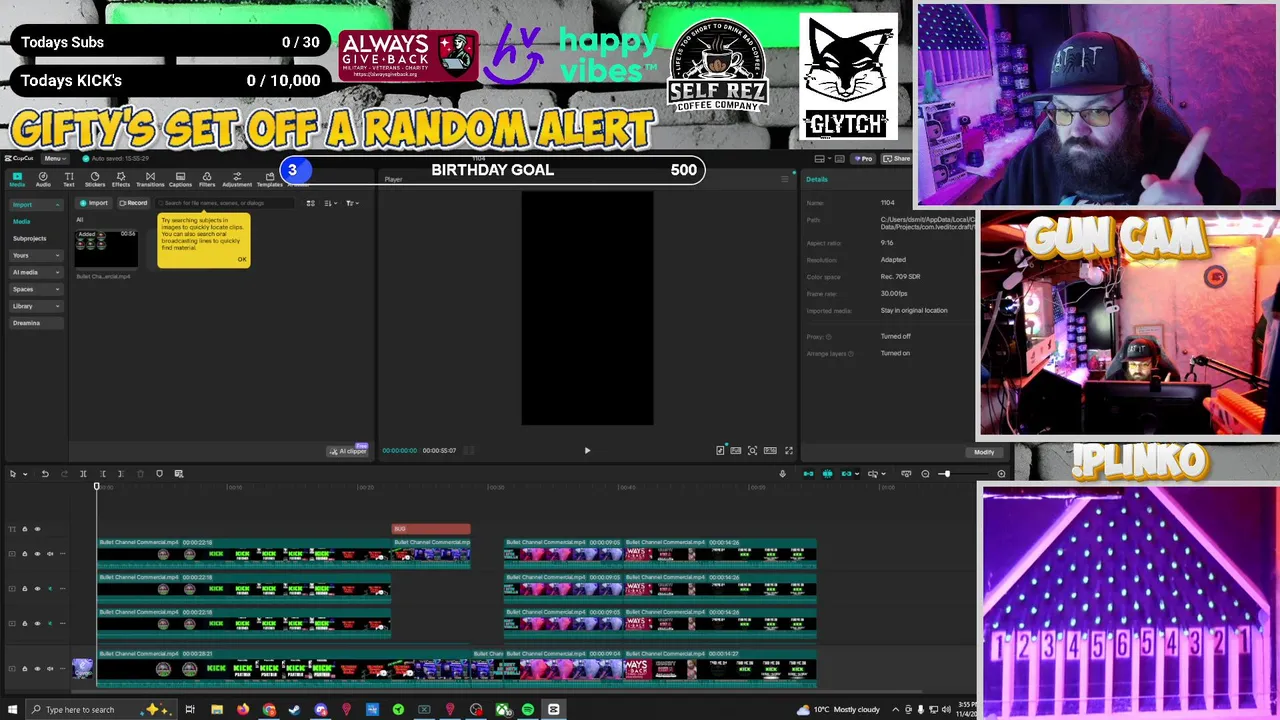Toggle the main track magnet

tap(808, 474)
